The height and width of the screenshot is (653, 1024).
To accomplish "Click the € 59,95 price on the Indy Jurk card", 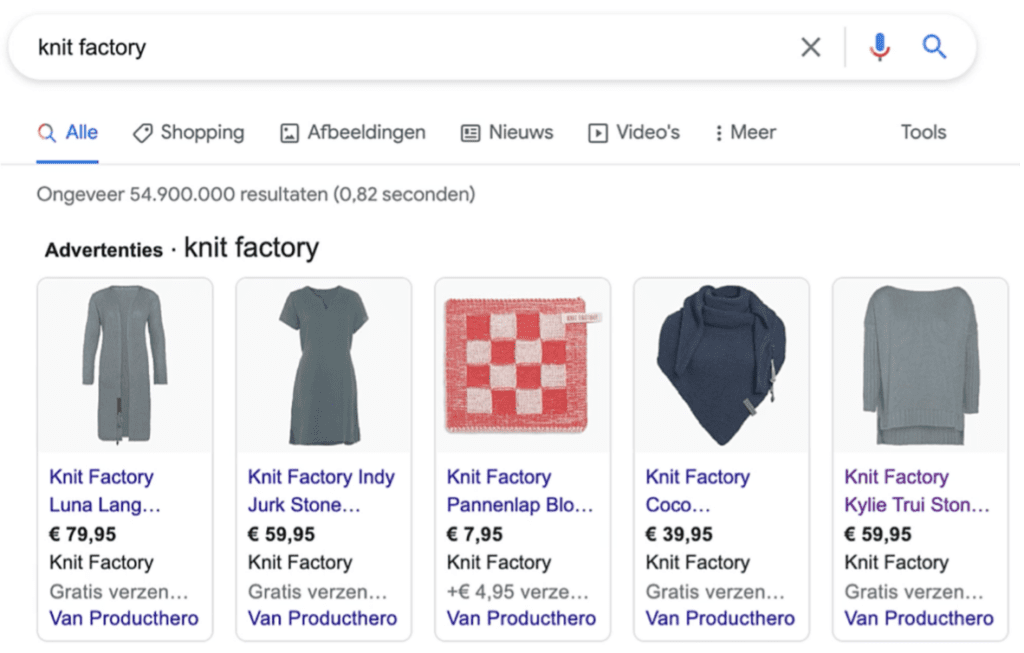I will [x=281, y=534].
